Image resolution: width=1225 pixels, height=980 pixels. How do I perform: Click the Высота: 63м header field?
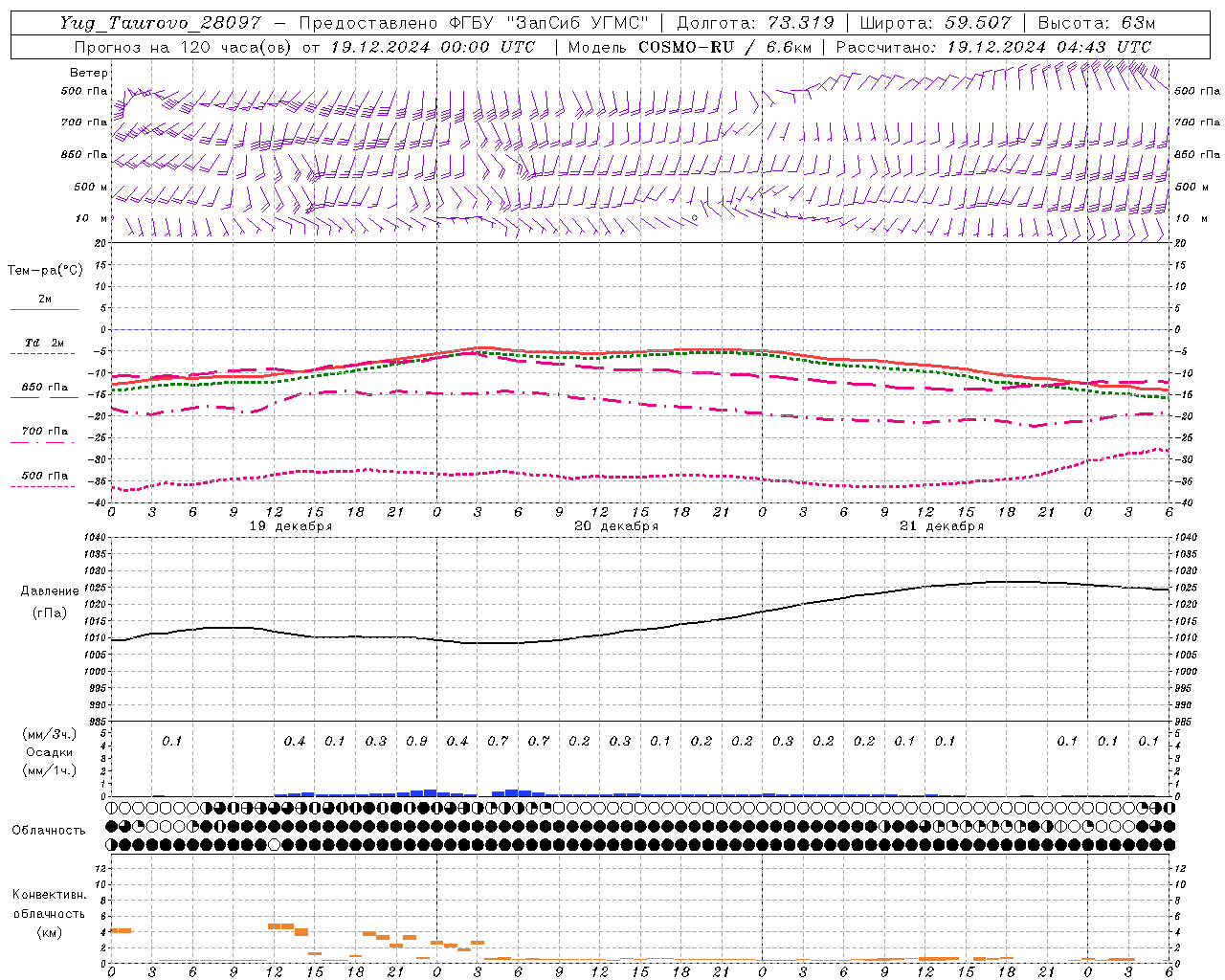1097,23
